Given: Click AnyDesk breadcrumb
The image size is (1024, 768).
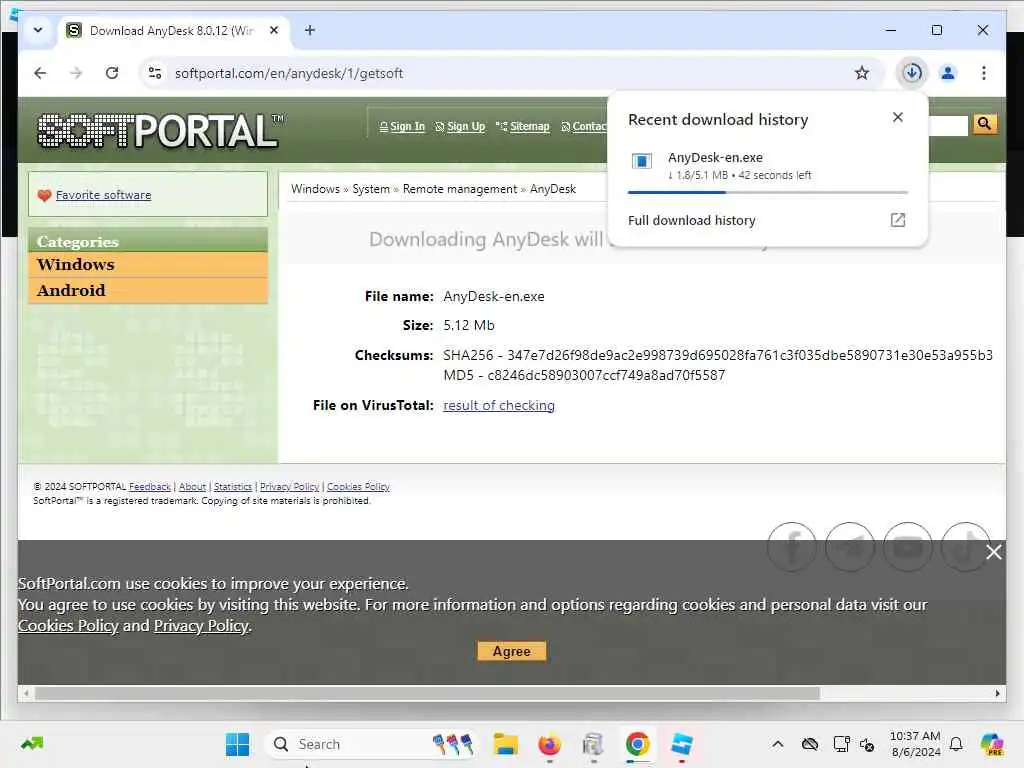Looking at the screenshot, I should tap(553, 189).
